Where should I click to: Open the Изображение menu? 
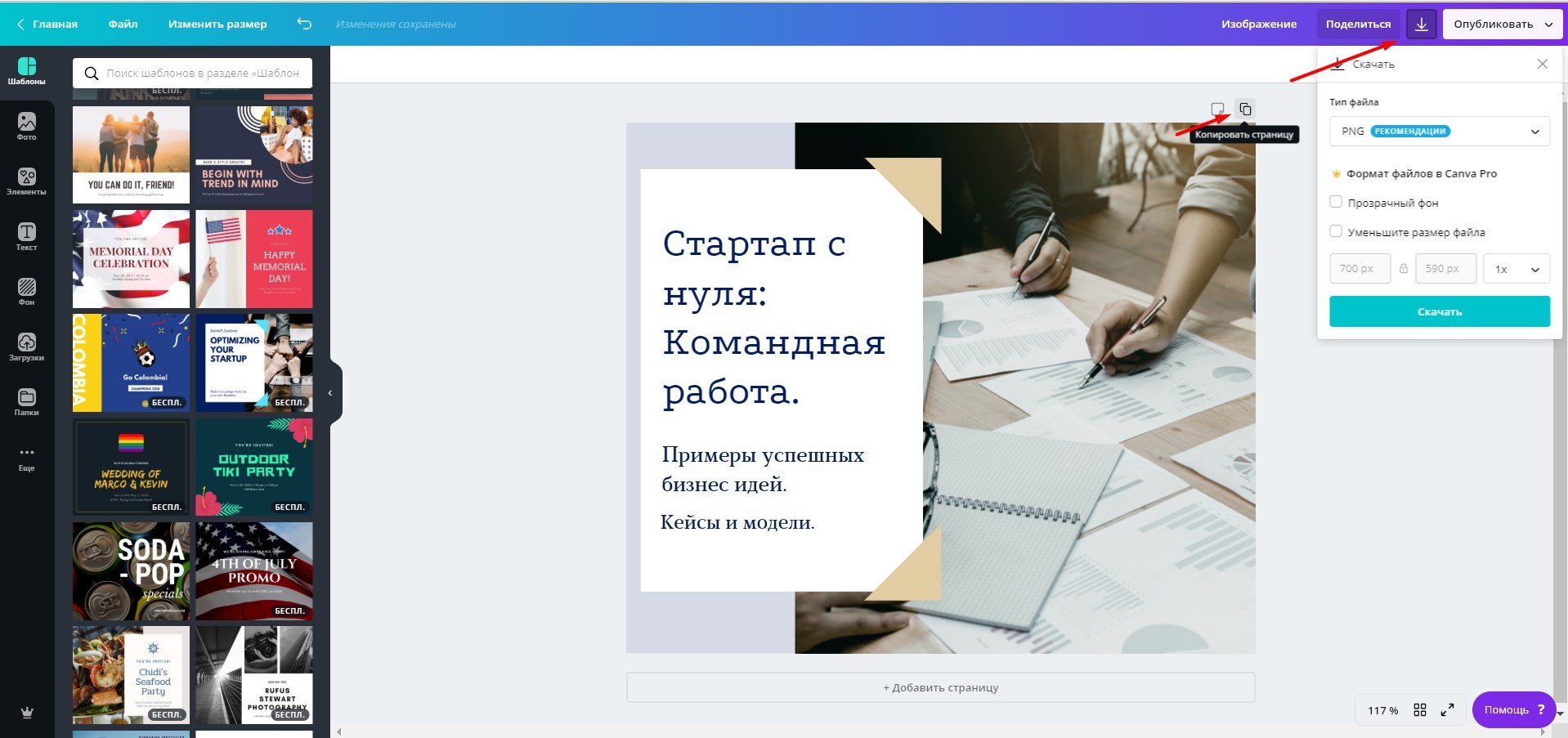(x=1259, y=24)
